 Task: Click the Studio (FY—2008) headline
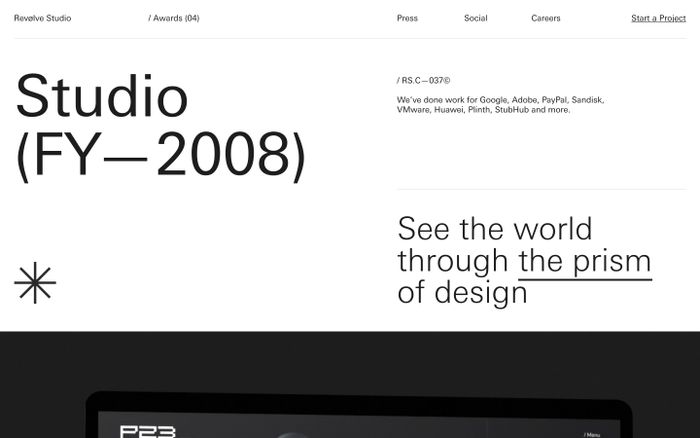[160, 126]
